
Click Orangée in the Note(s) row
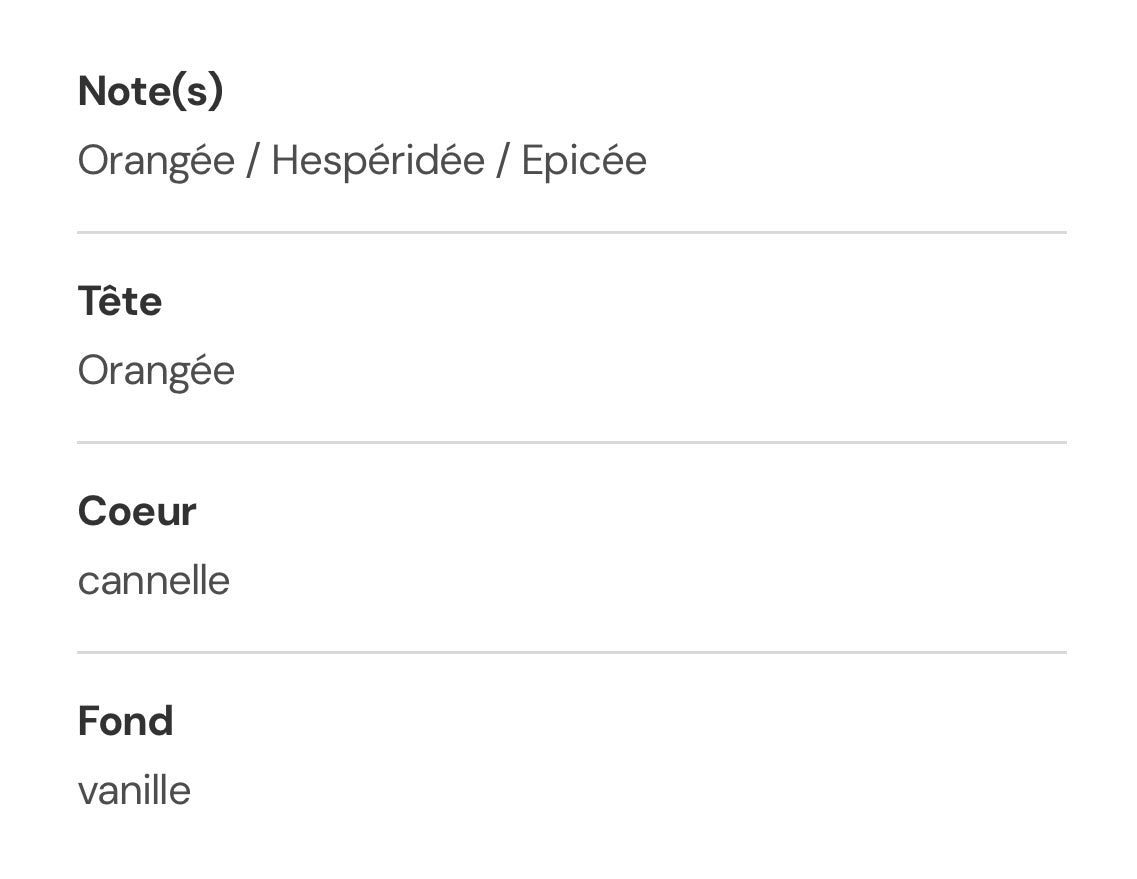click(x=156, y=160)
